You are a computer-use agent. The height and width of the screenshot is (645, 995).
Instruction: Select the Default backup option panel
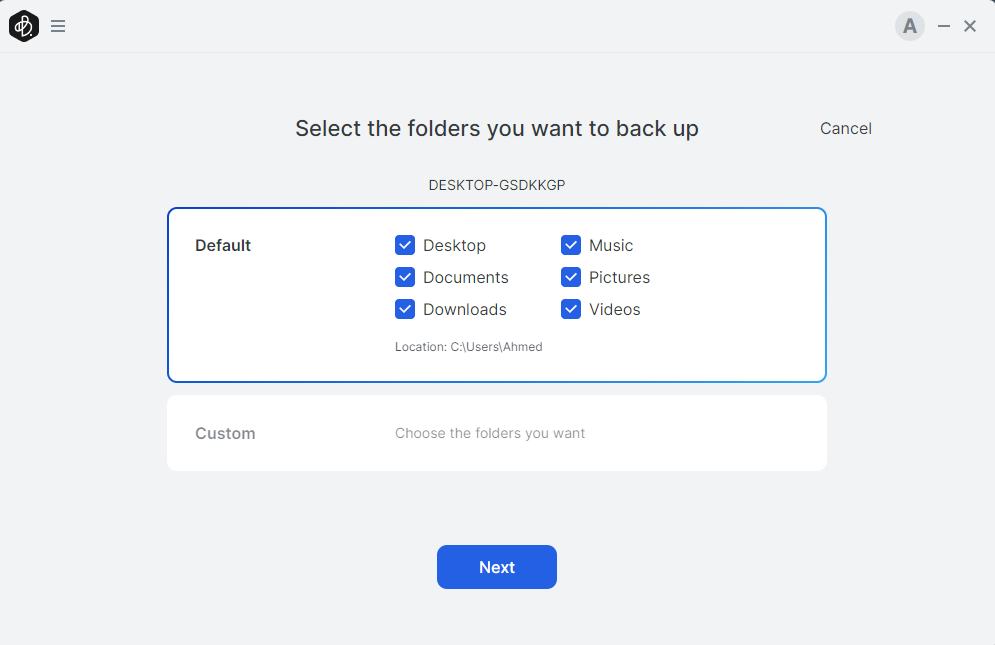[223, 245]
